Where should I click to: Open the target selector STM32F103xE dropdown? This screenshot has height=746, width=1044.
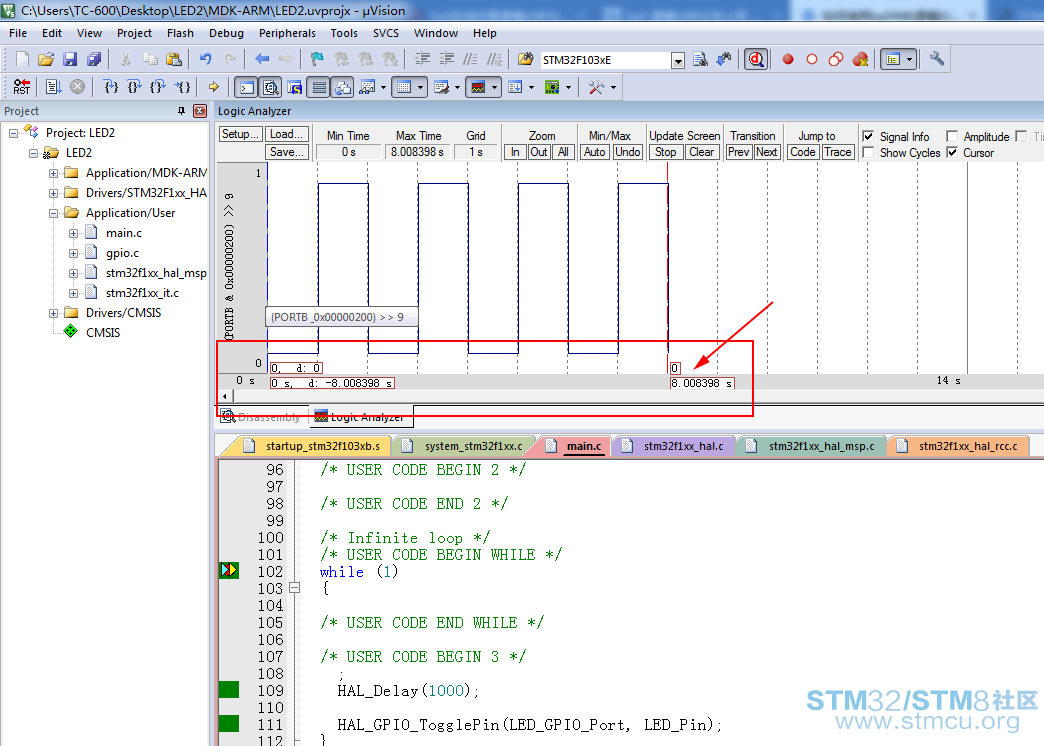pyautogui.click(x=678, y=61)
